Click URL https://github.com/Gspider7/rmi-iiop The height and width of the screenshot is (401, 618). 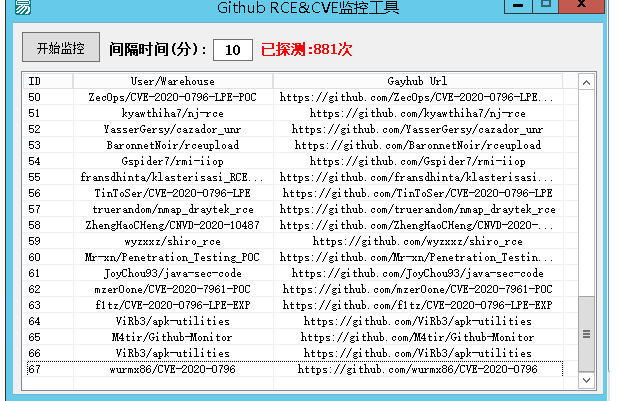(417, 161)
